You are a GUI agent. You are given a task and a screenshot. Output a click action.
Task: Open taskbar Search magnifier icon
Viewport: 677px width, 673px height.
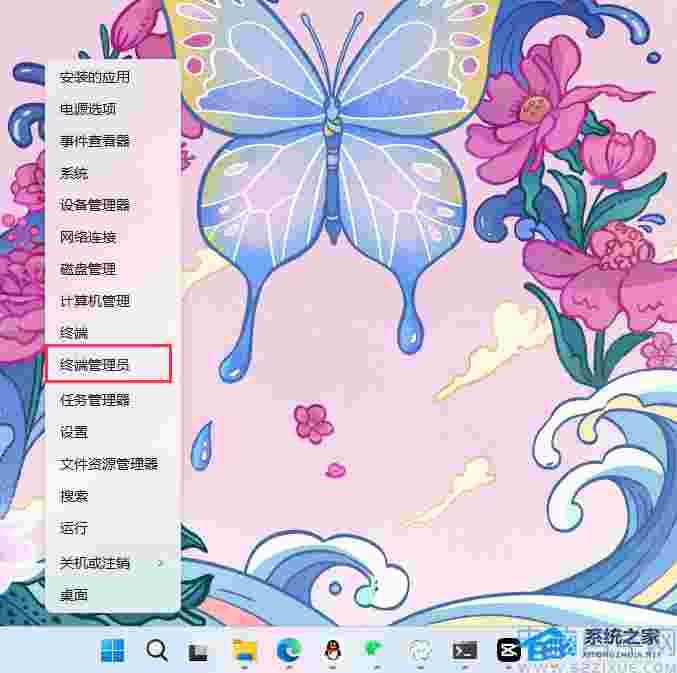tap(157, 651)
